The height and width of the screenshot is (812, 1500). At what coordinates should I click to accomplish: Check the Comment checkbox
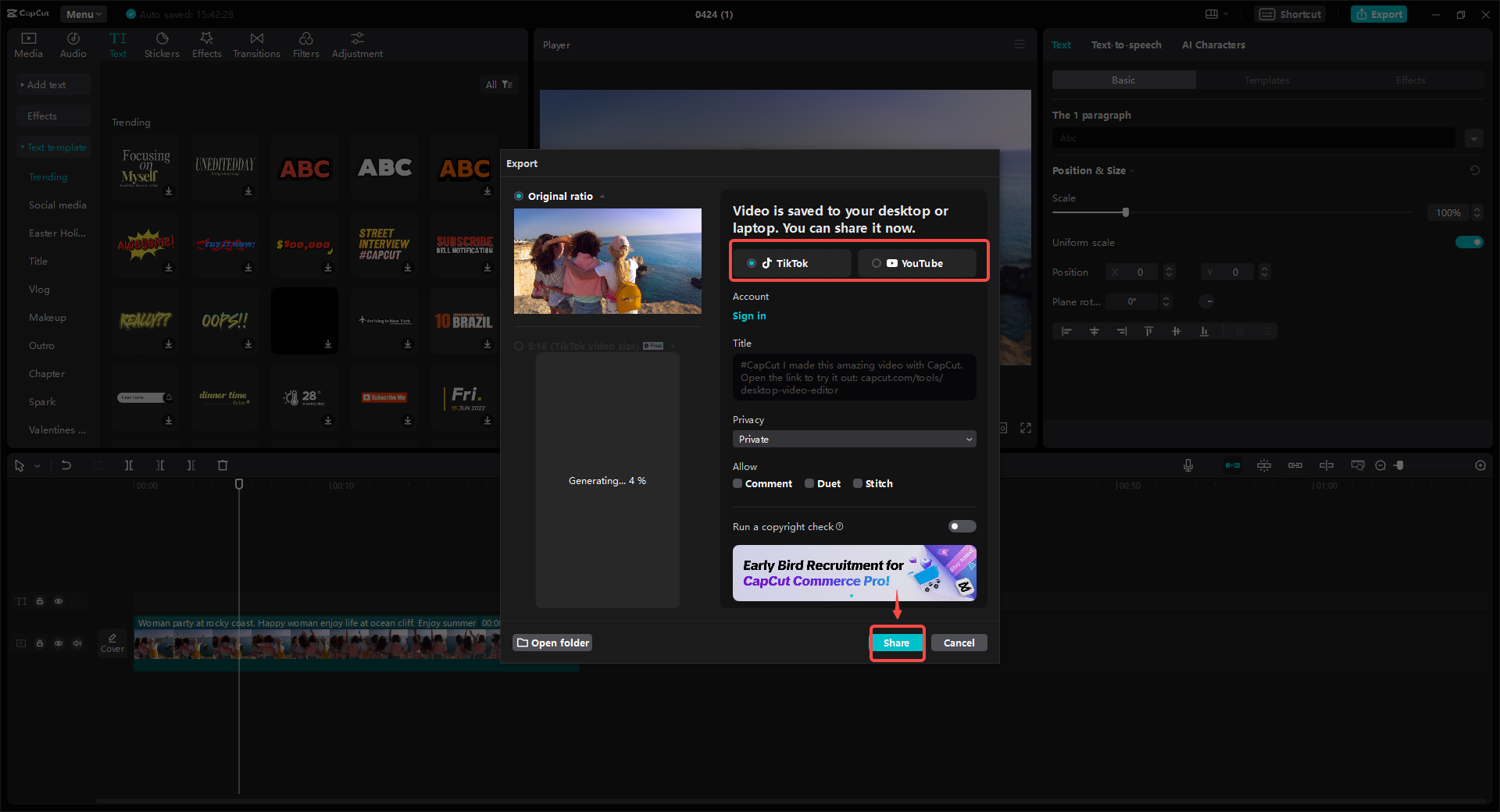[737, 483]
